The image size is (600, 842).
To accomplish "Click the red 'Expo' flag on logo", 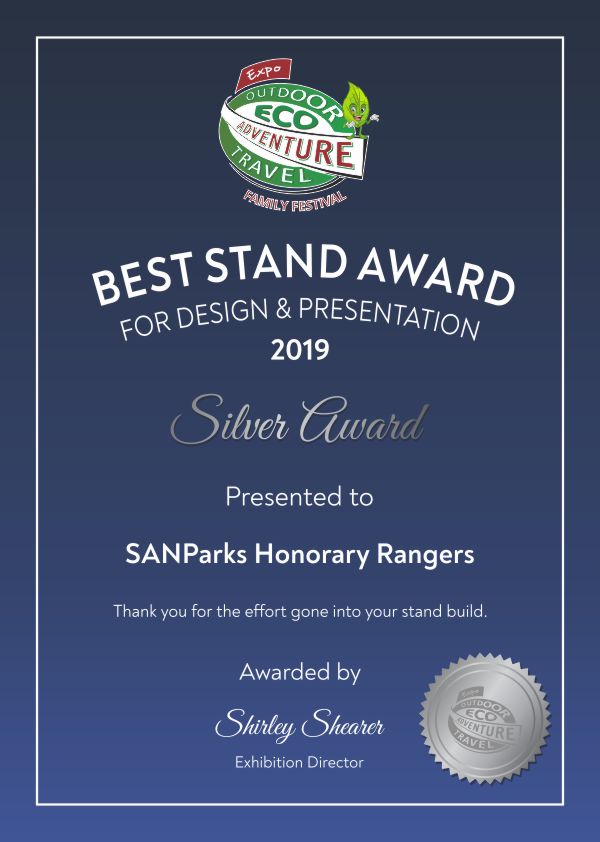I will click(263, 74).
